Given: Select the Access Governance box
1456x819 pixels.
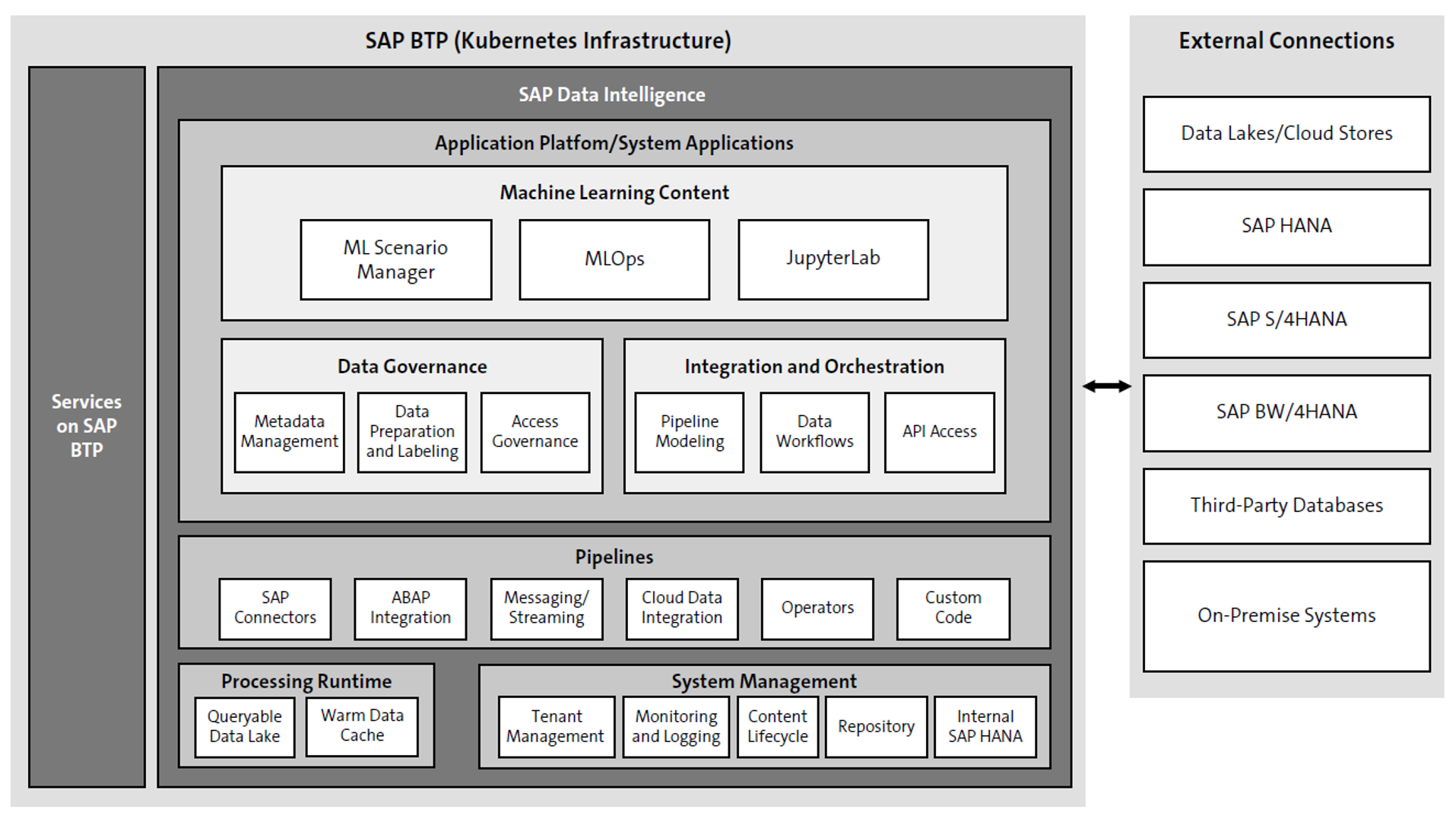Looking at the screenshot, I should (535, 432).
